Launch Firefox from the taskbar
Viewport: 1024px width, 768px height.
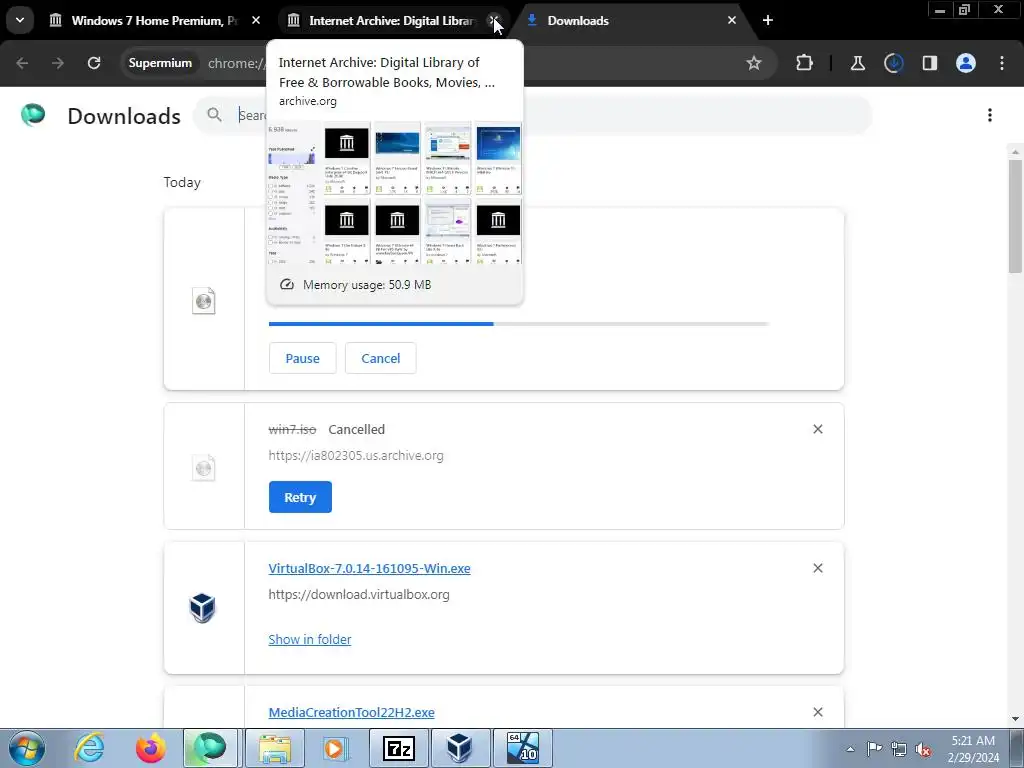tap(150, 748)
